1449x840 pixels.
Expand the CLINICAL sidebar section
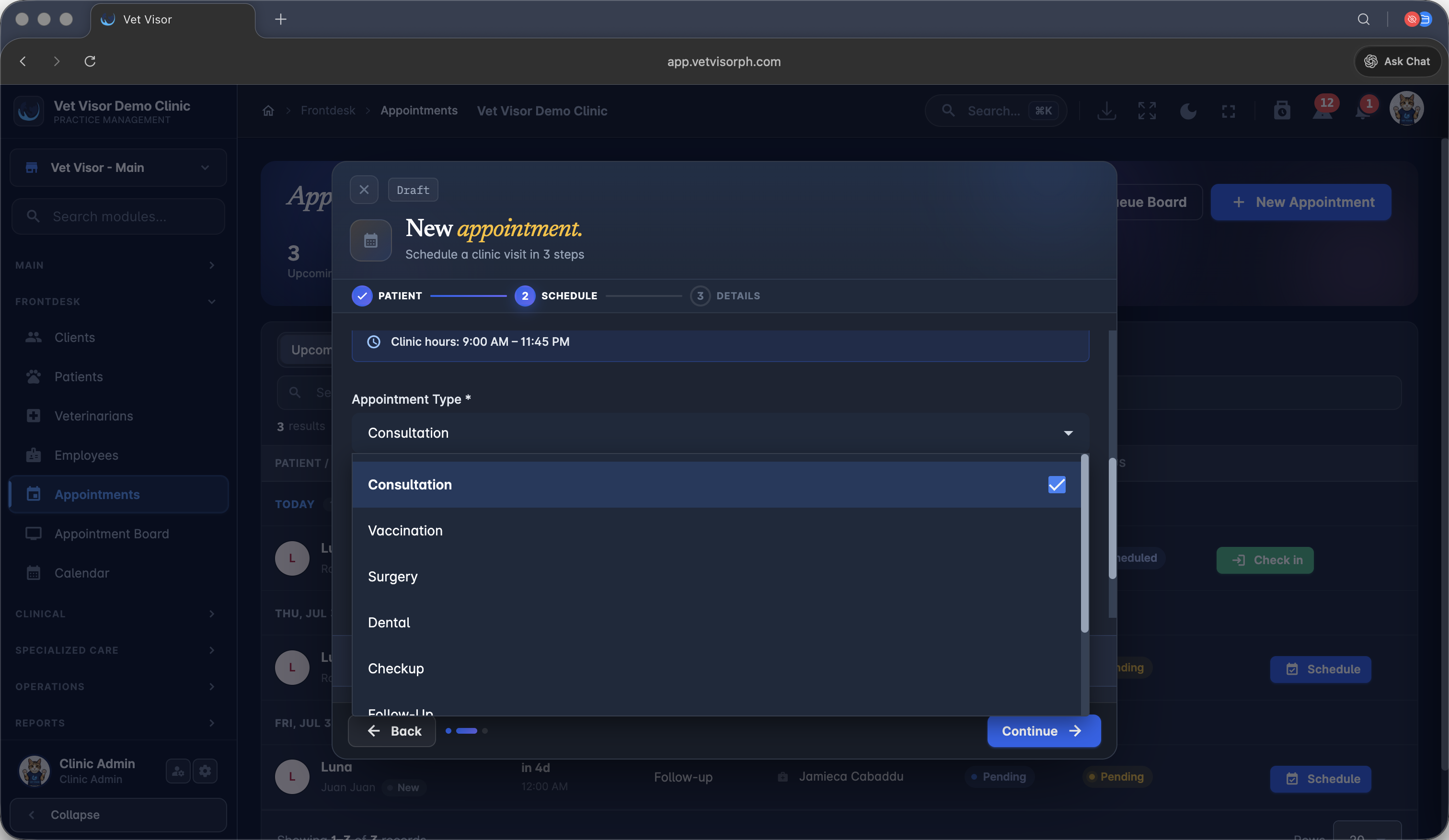[115, 614]
